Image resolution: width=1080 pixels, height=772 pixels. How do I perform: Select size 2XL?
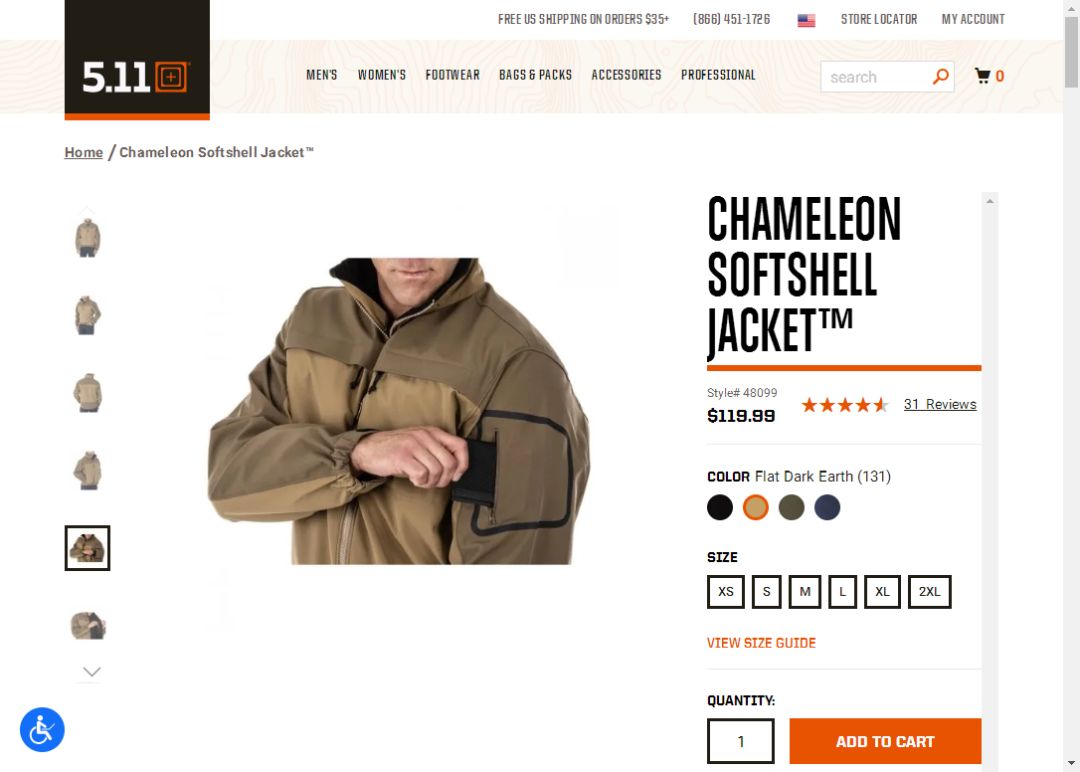point(929,592)
